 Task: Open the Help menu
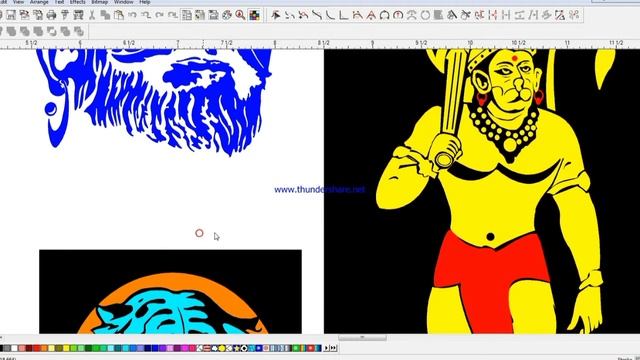click(145, 2)
